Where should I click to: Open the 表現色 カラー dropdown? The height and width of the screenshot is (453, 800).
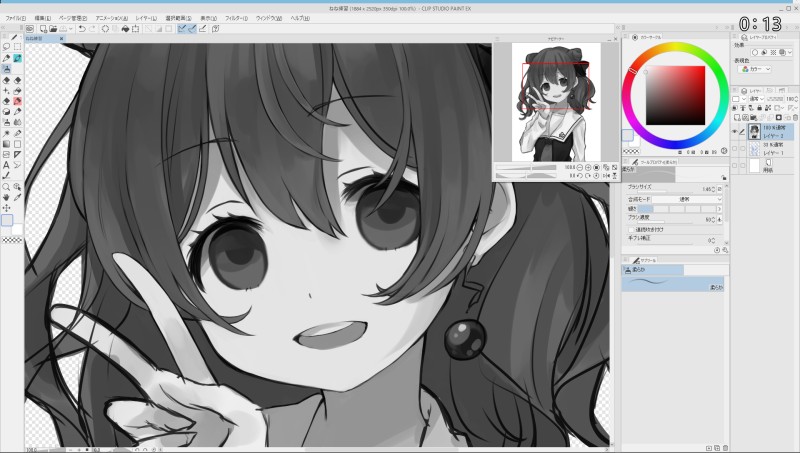[755, 69]
